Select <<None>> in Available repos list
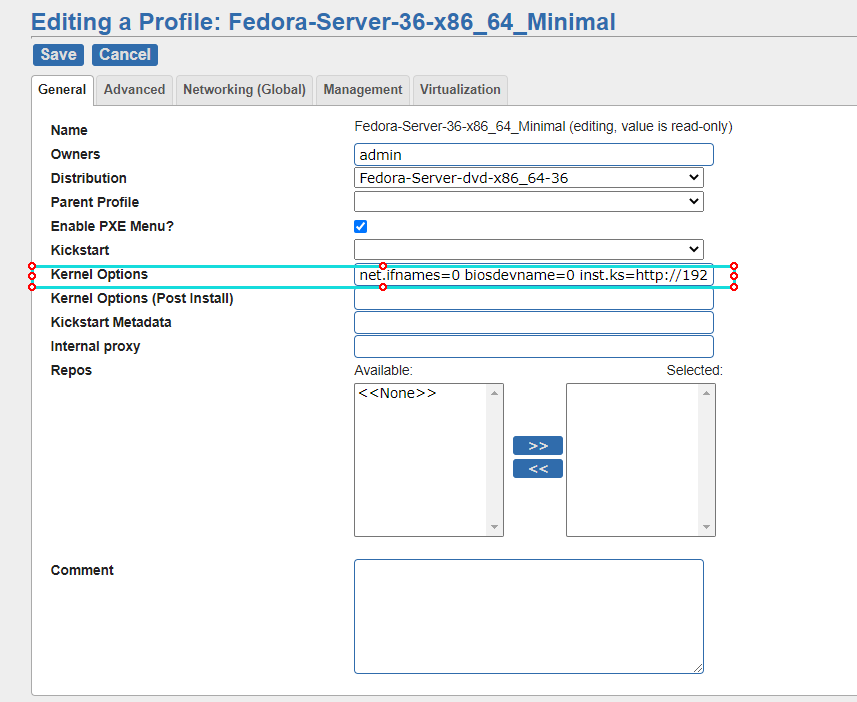This screenshot has width=857, height=702. point(397,394)
